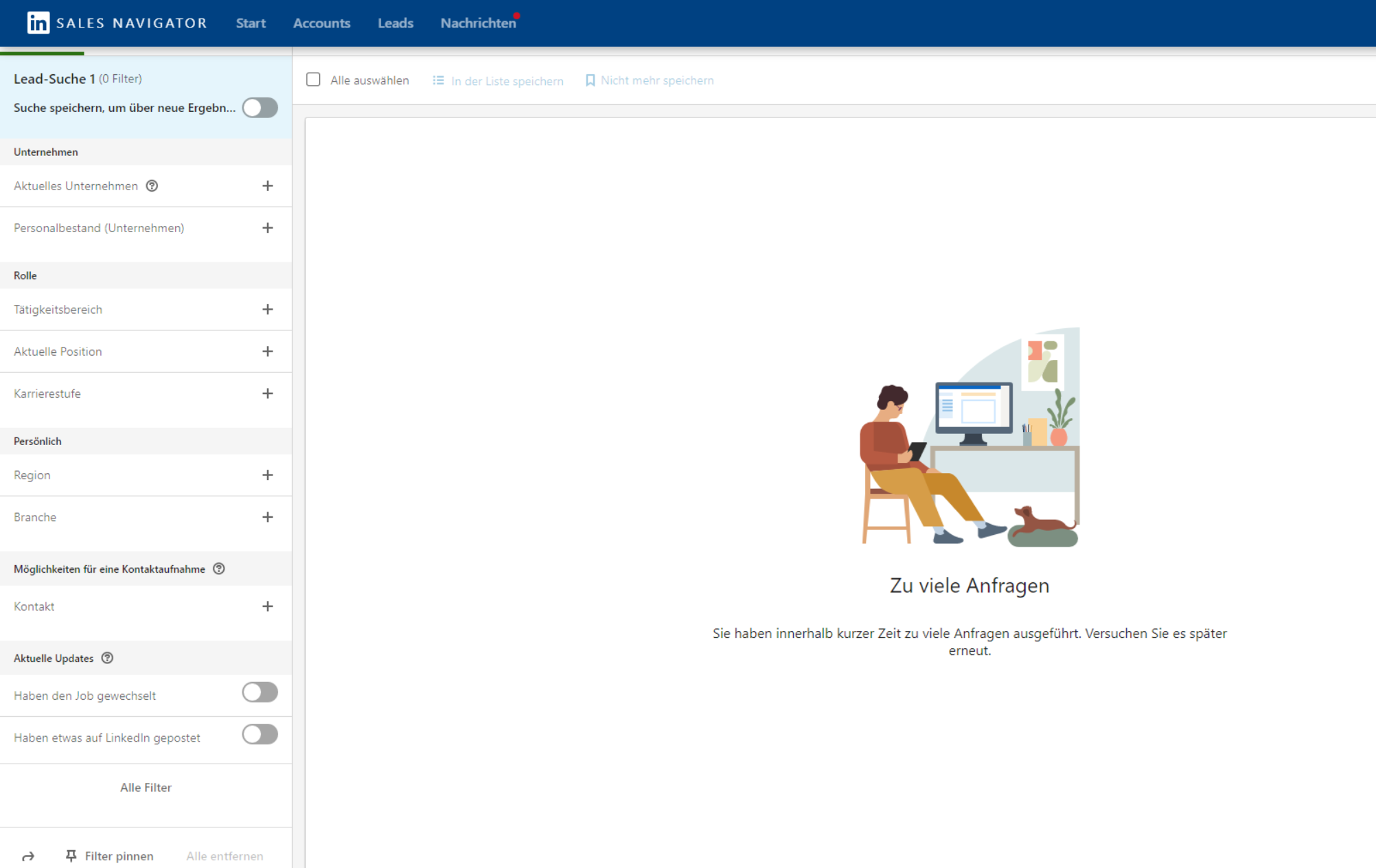
Task: Click help icon next to Kontaktaufnahme heading
Action: pos(219,569)
